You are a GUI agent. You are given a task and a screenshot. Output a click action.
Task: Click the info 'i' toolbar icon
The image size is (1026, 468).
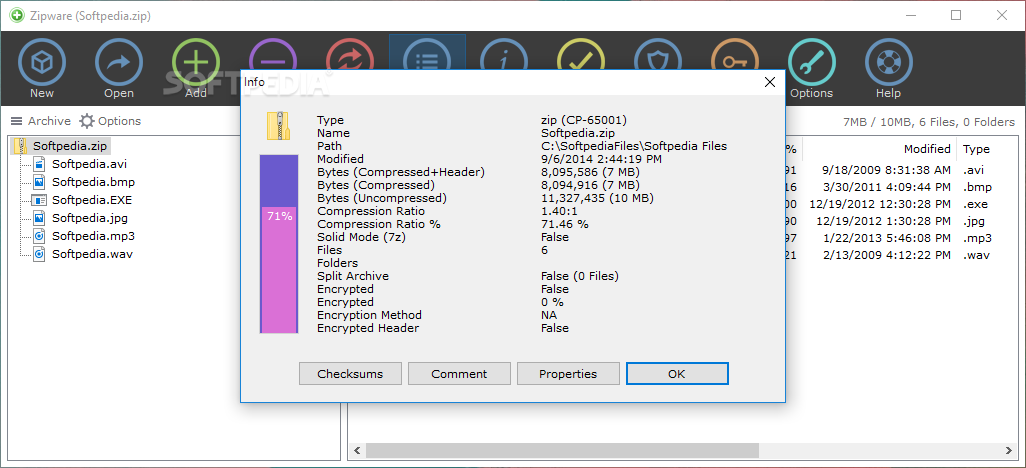504,54
